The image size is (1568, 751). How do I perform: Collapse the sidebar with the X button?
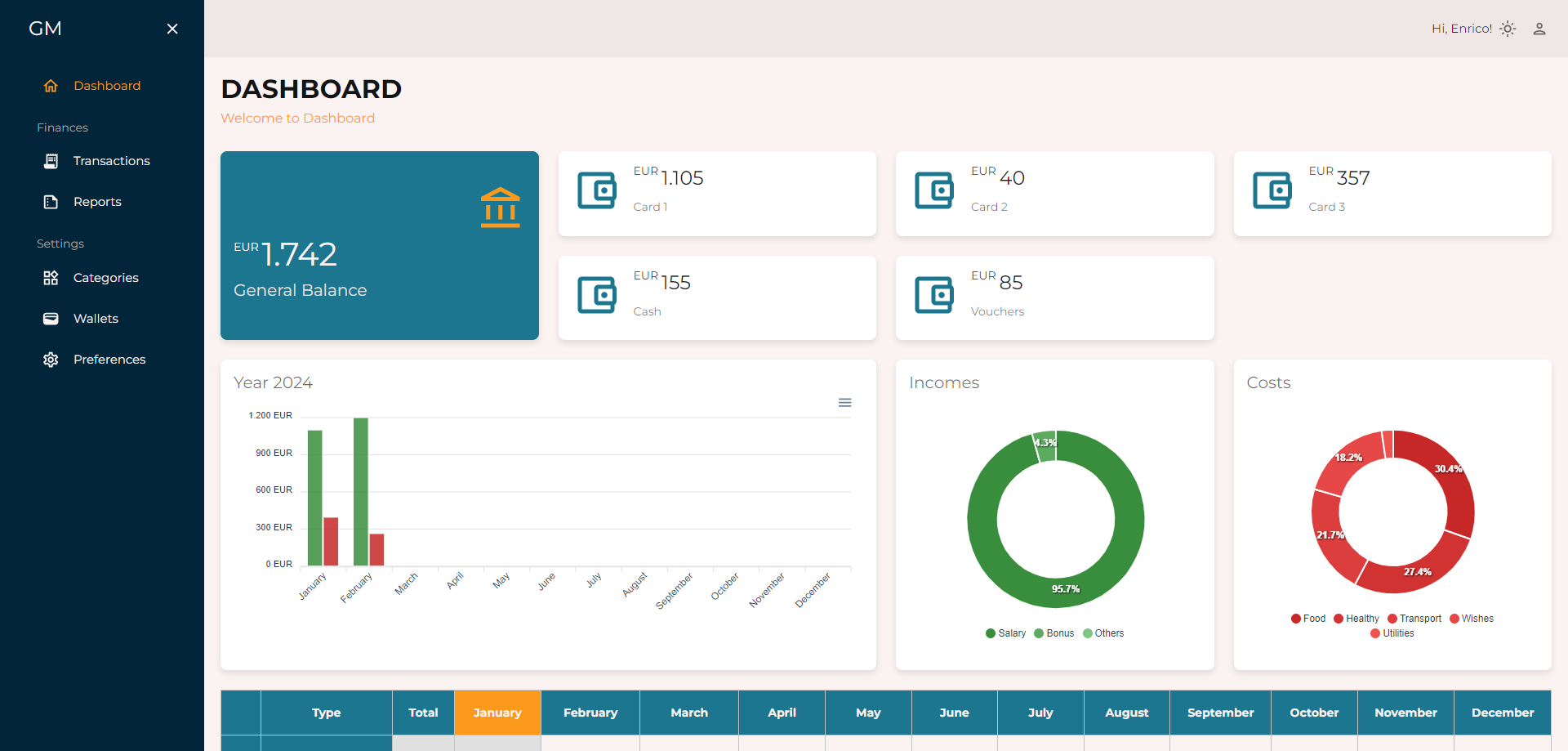click(172, 29)
